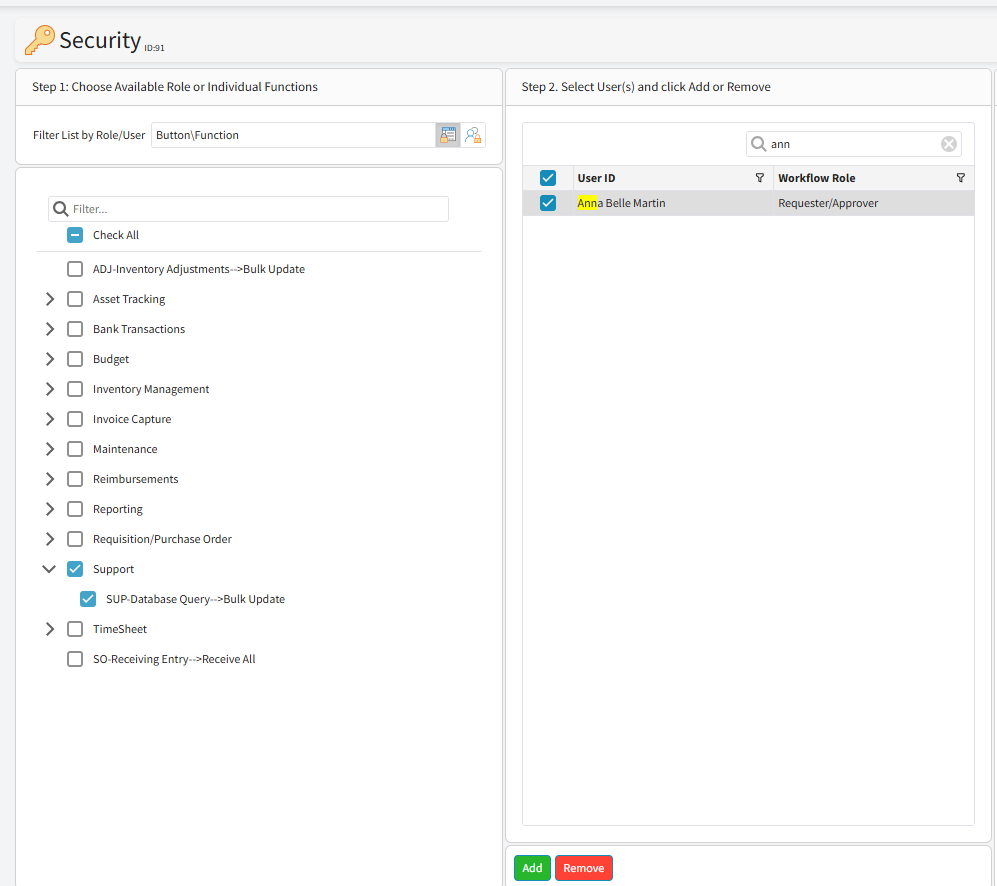Deselect Anna Belle Martin's row checkbox
The image size is (997, 886).
pyautogui.click(x=548, y=203)
